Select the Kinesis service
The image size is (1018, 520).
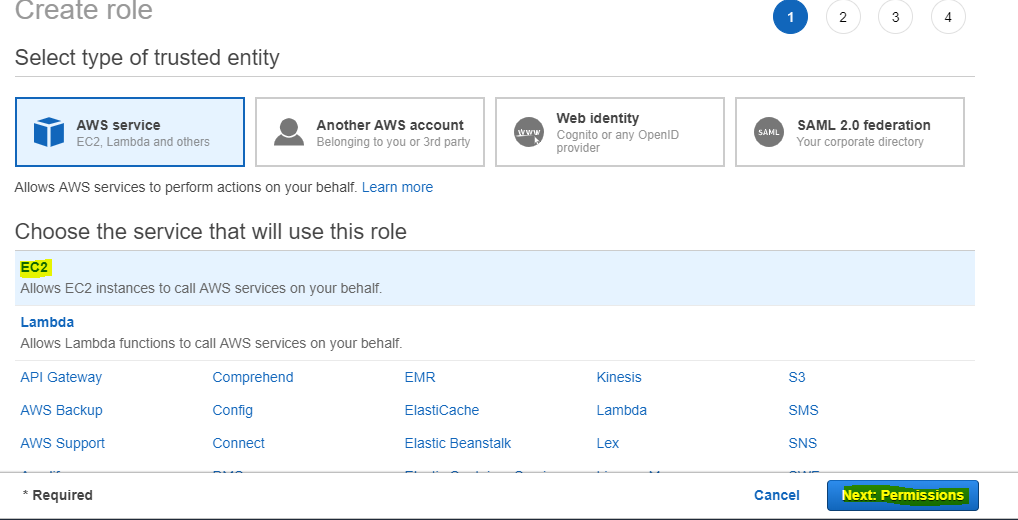coord(619,377)
